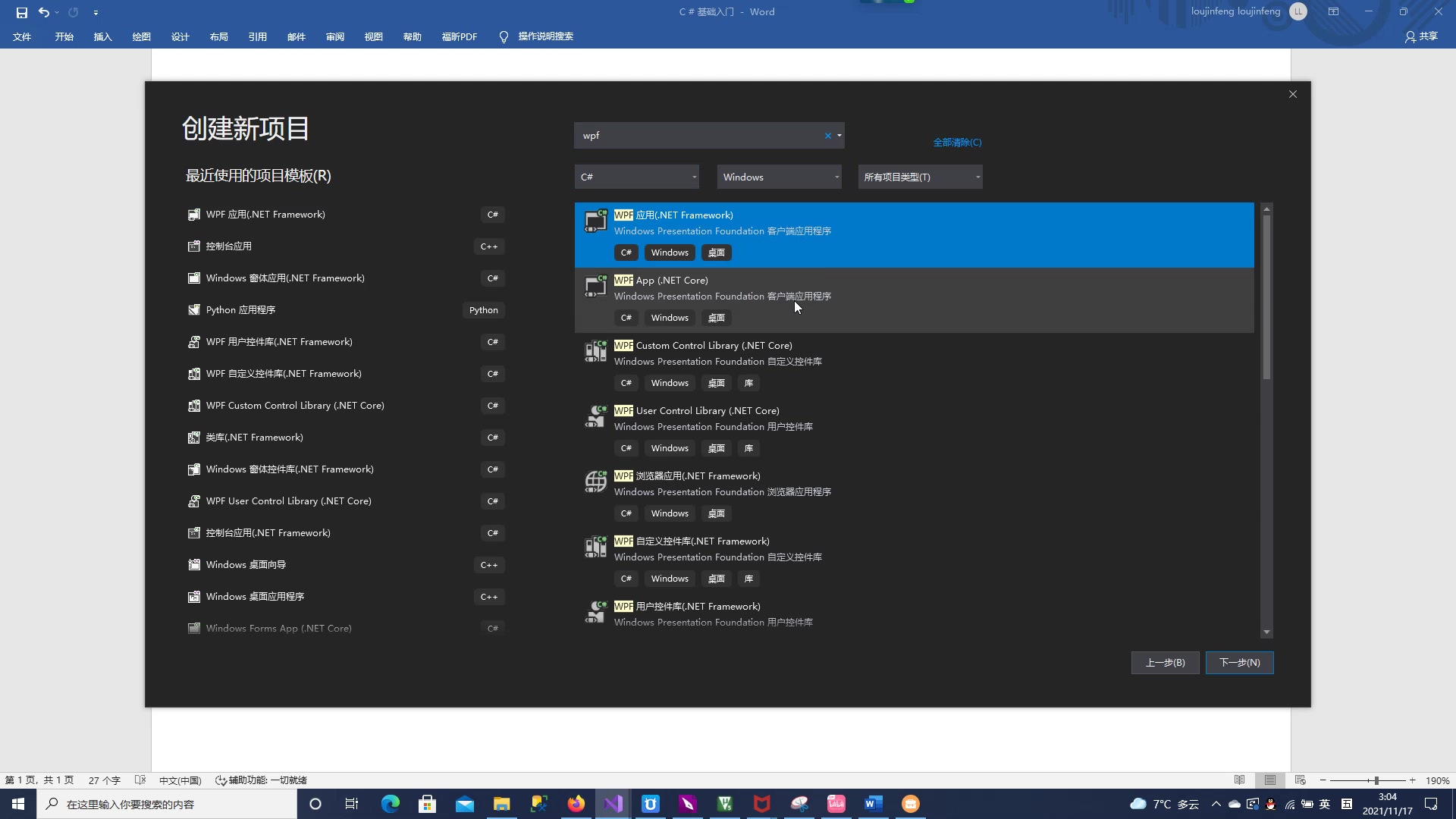Click the zoom in plus button
Viewport: 1456px width, 819px height.
[1413, 780]
